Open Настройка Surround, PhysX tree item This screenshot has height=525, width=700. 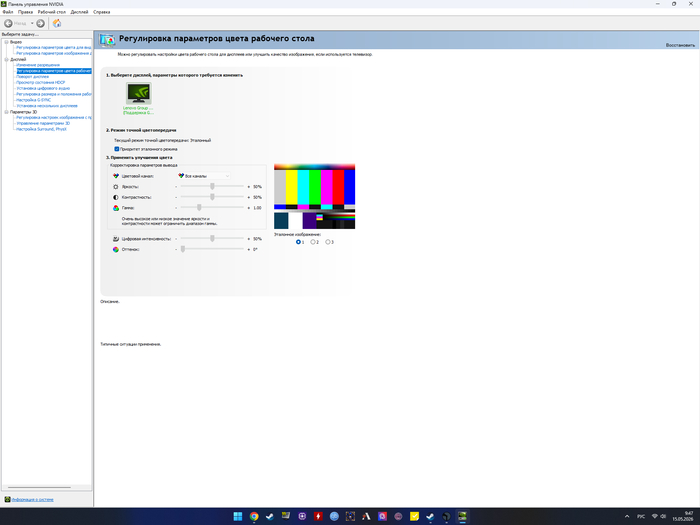tap(42, 129)
